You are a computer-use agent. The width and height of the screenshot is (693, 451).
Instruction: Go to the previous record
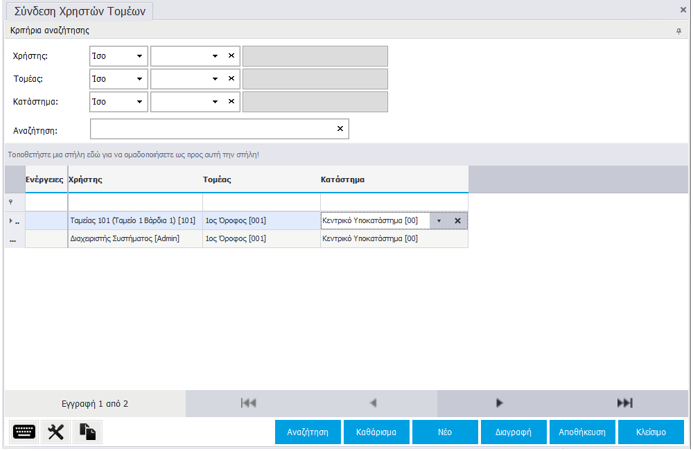coord(374,403)
